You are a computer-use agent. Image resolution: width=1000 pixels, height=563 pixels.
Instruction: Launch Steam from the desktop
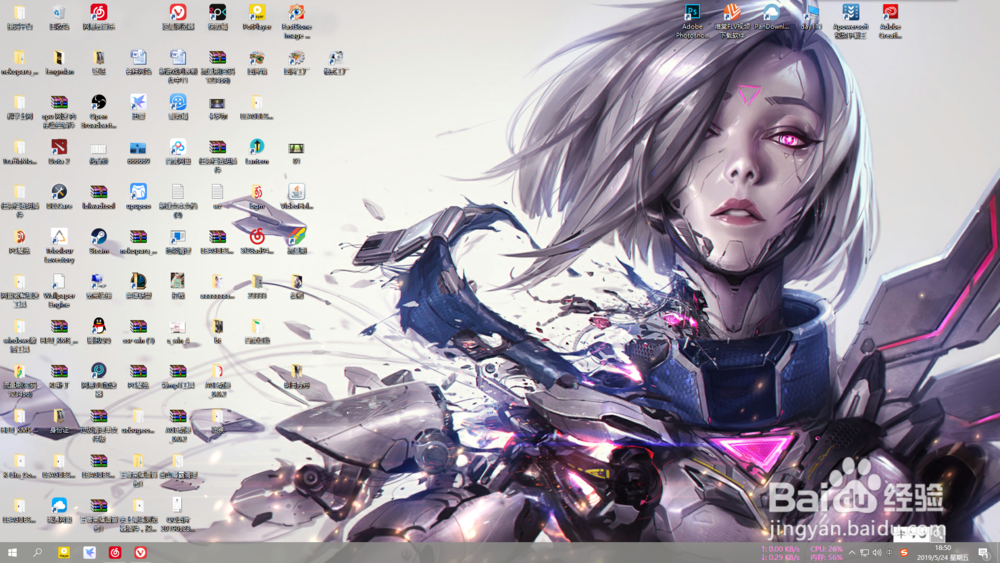(x=98, y=242)
